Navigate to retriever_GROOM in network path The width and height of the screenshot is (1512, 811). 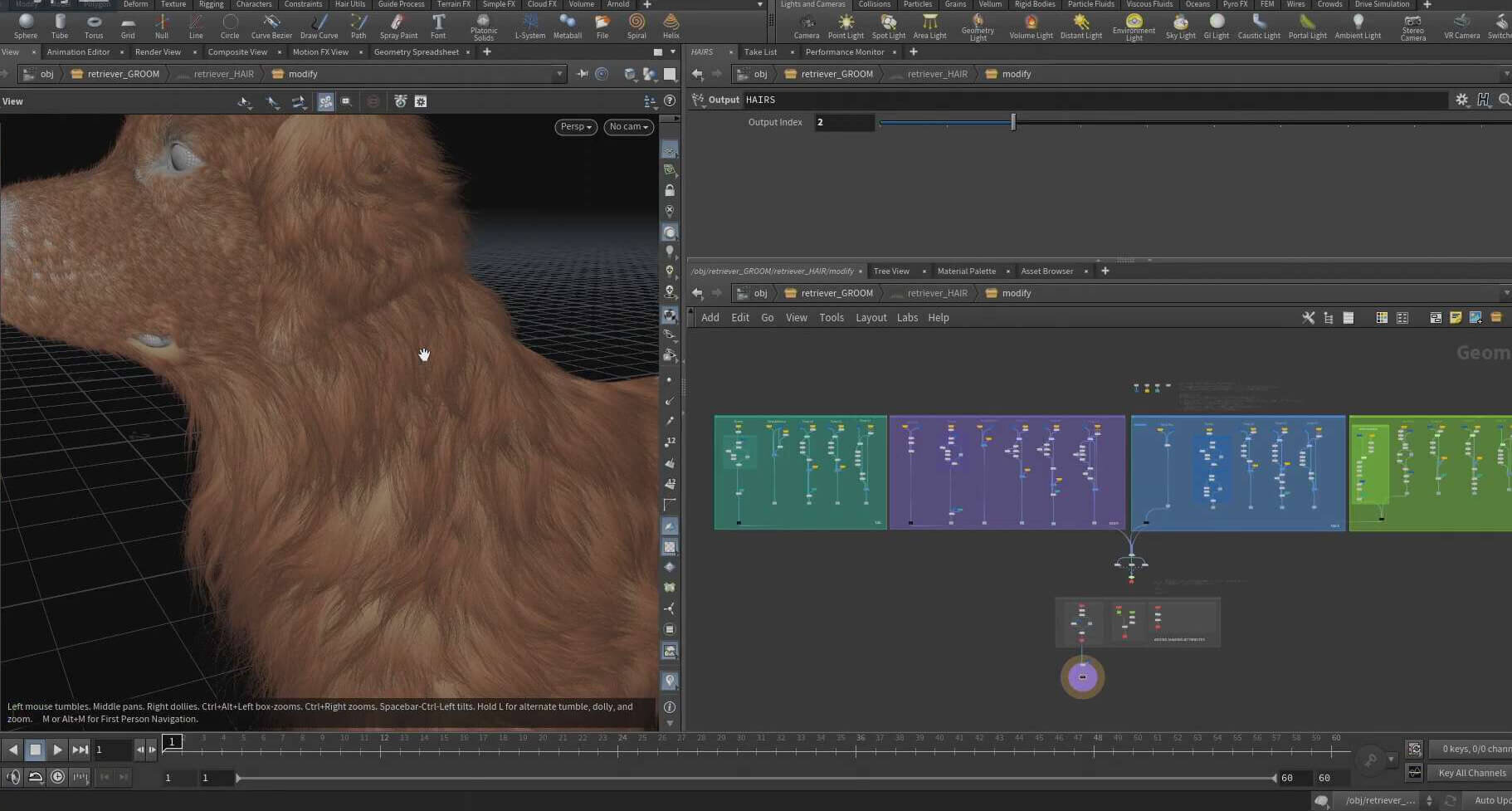tap(836, 293)
